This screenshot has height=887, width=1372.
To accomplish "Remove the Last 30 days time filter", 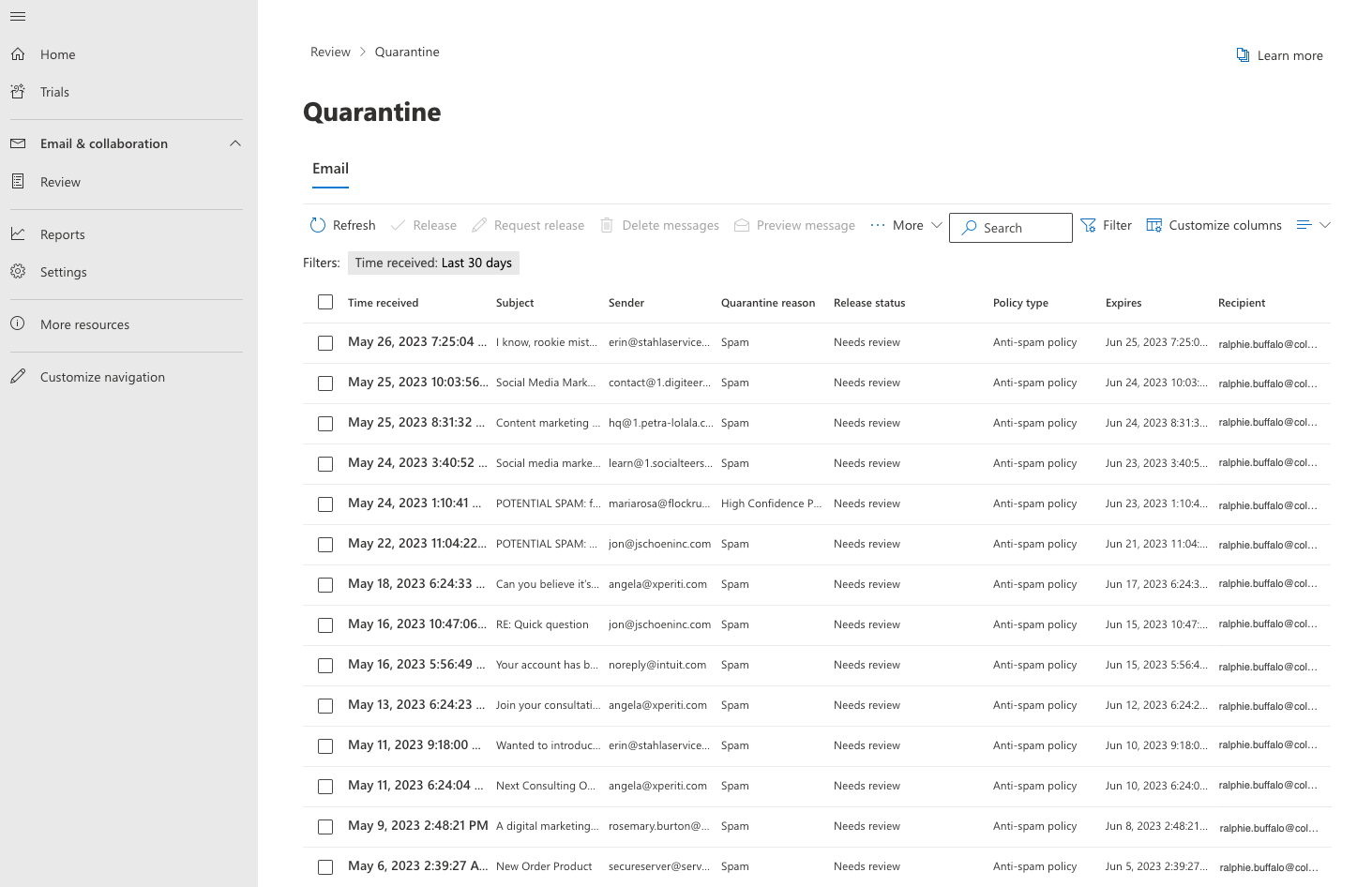I will (x=433, y=263).
